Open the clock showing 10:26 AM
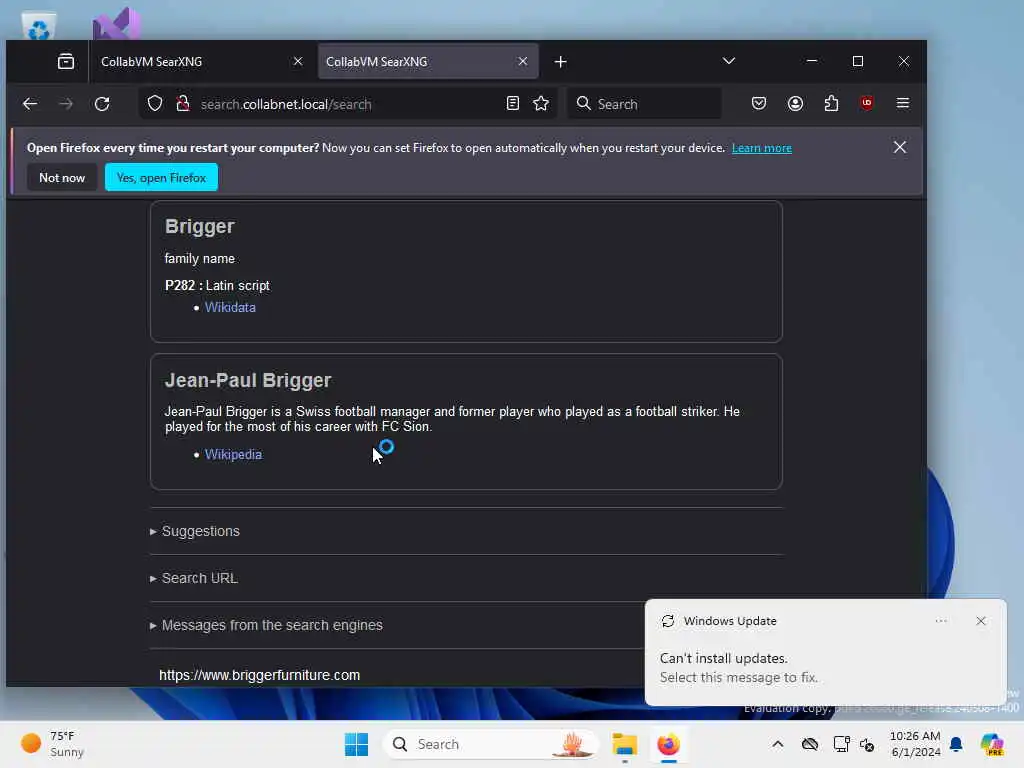 (915, 744)
